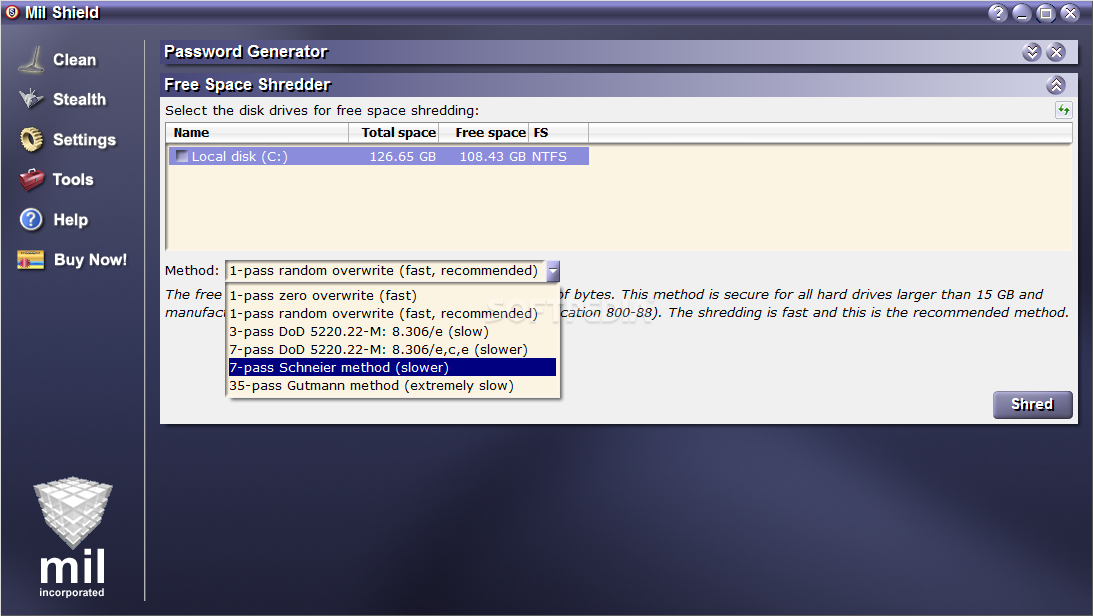Collapse the Free Space Shredder panel

[1056, 85]
